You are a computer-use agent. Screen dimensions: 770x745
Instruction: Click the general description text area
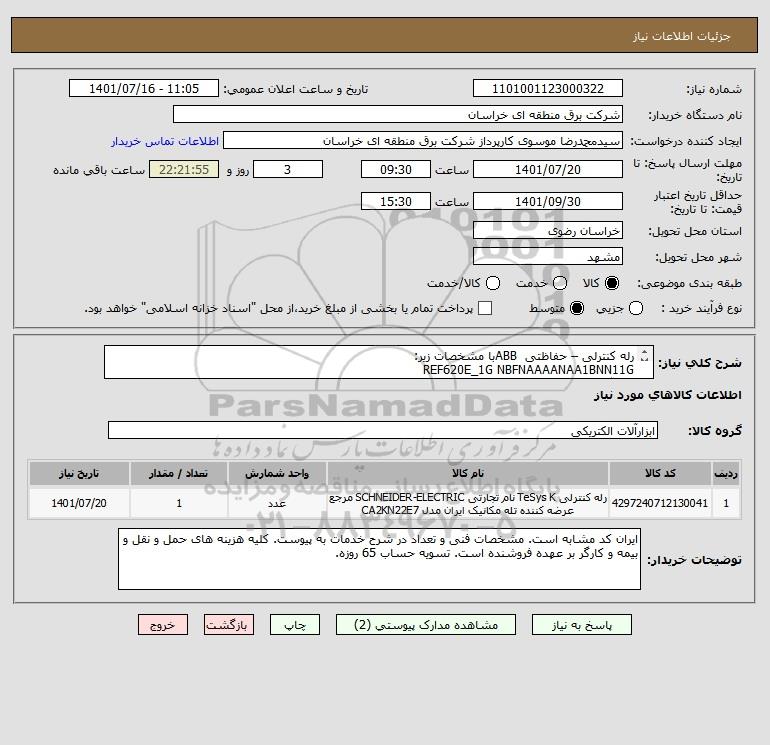tap(379, 362)
